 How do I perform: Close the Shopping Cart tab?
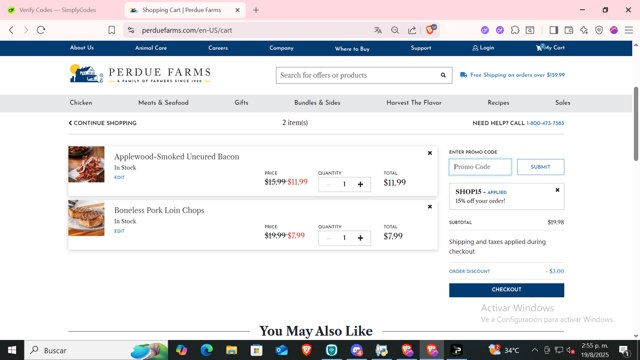(x=238, y=10)
